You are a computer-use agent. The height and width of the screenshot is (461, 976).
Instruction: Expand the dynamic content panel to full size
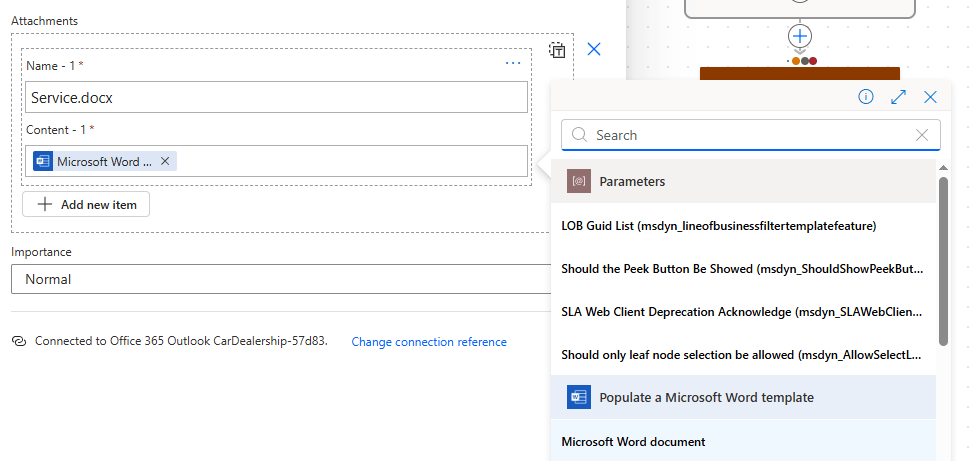coord(898,97)
